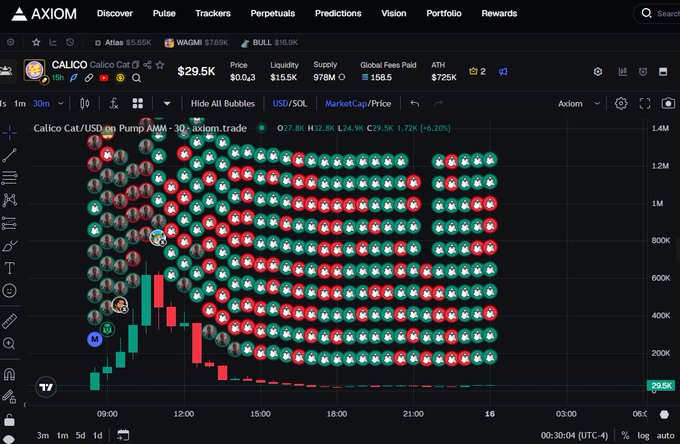This screenshot has width=680, height=444.
Task: Select the 5d date range
Action: [x=80, y=435]
